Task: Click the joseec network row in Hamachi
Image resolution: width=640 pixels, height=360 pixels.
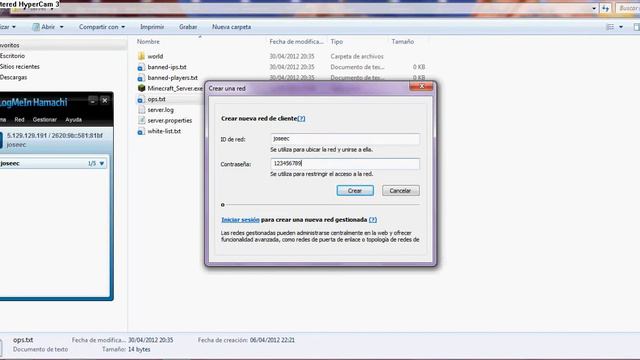Action: (53, 163)
